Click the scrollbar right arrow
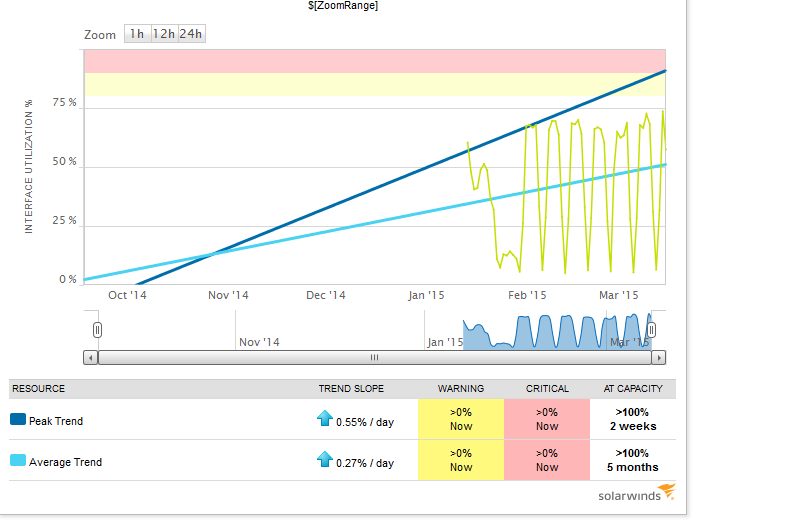Image resolution: width=790 pixels, height=524 pixels. [659, 358]
